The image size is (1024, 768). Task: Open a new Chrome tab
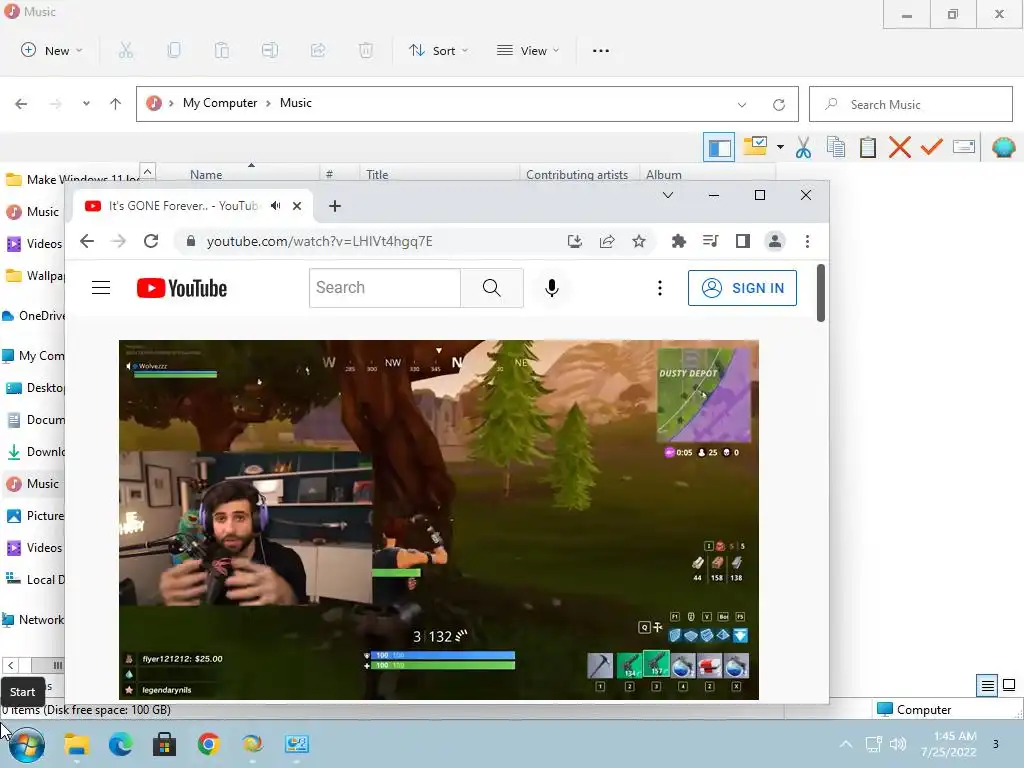[335, 206]
